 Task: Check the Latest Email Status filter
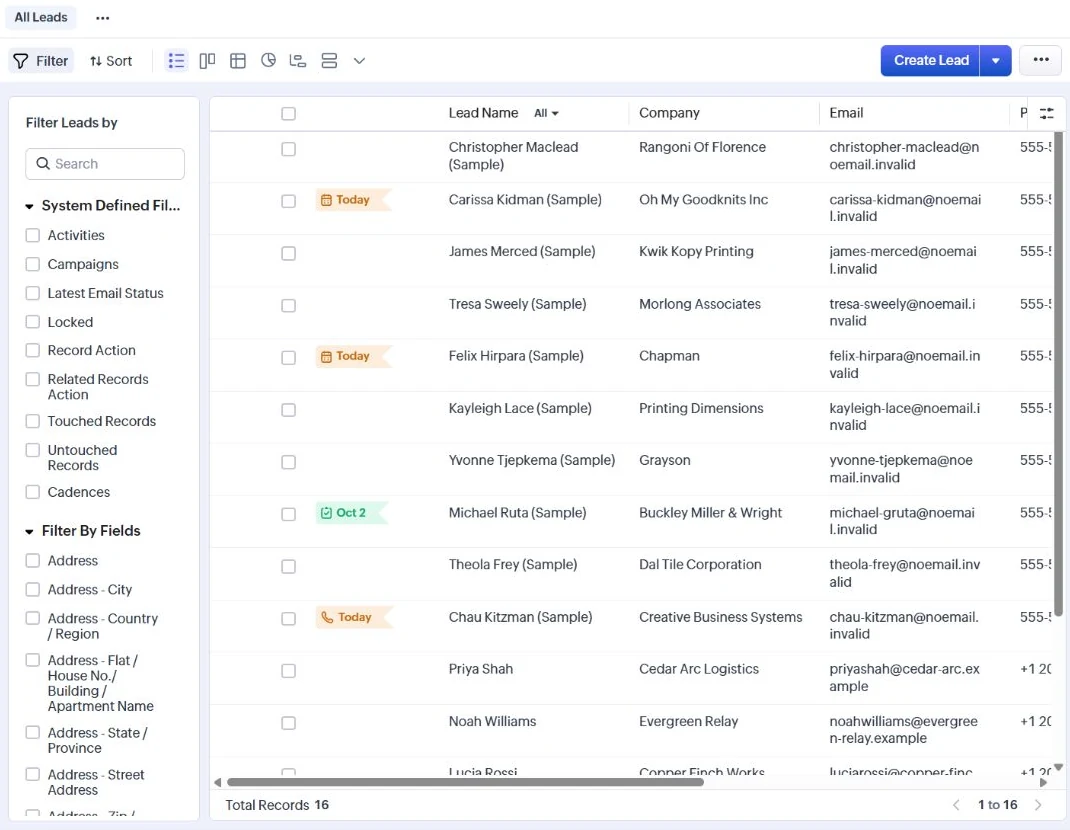point(32,293)
